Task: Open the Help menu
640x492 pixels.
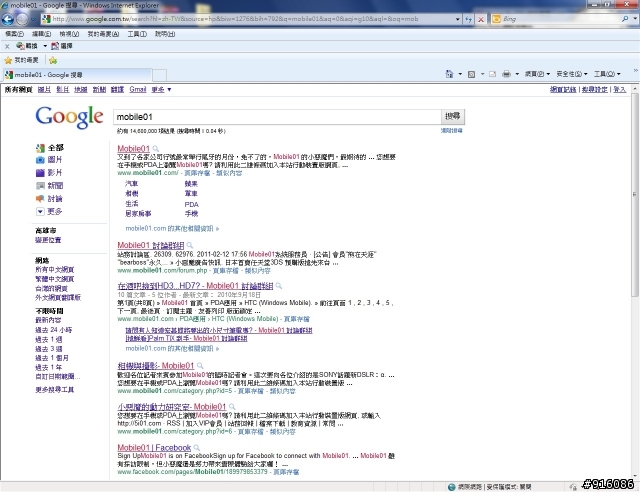Action: tap(165, 34)
